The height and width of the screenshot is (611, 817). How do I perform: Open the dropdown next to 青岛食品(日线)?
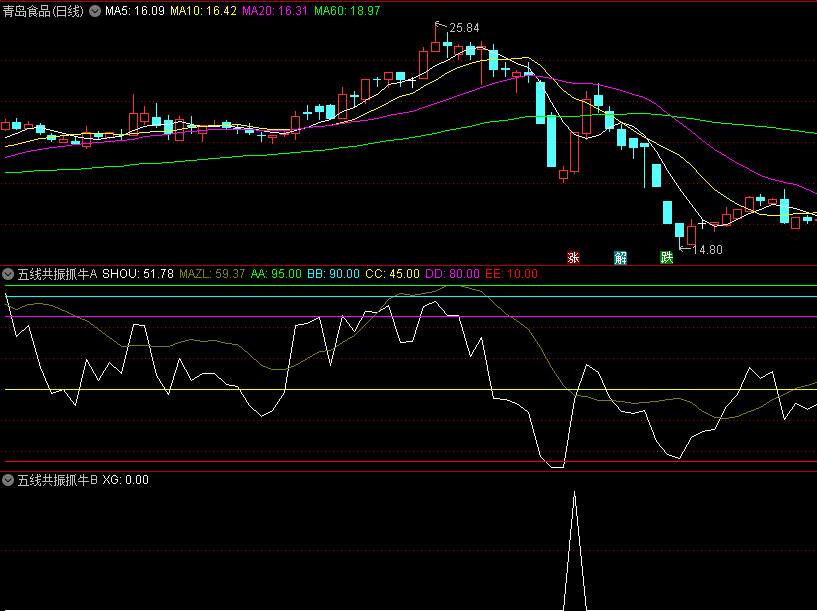(95, 11)
